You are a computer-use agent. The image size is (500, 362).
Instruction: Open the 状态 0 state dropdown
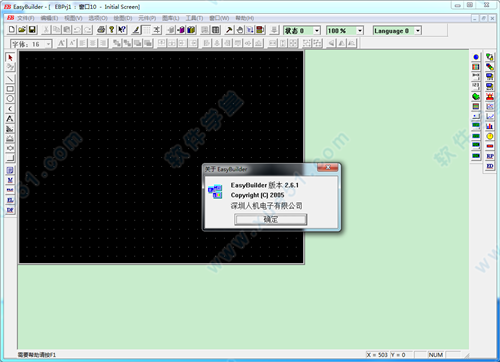tap(317, 31)
